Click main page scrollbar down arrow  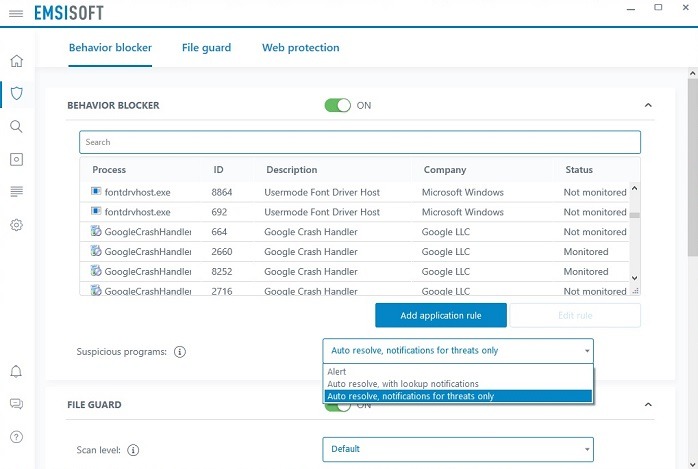click(692, 465)
